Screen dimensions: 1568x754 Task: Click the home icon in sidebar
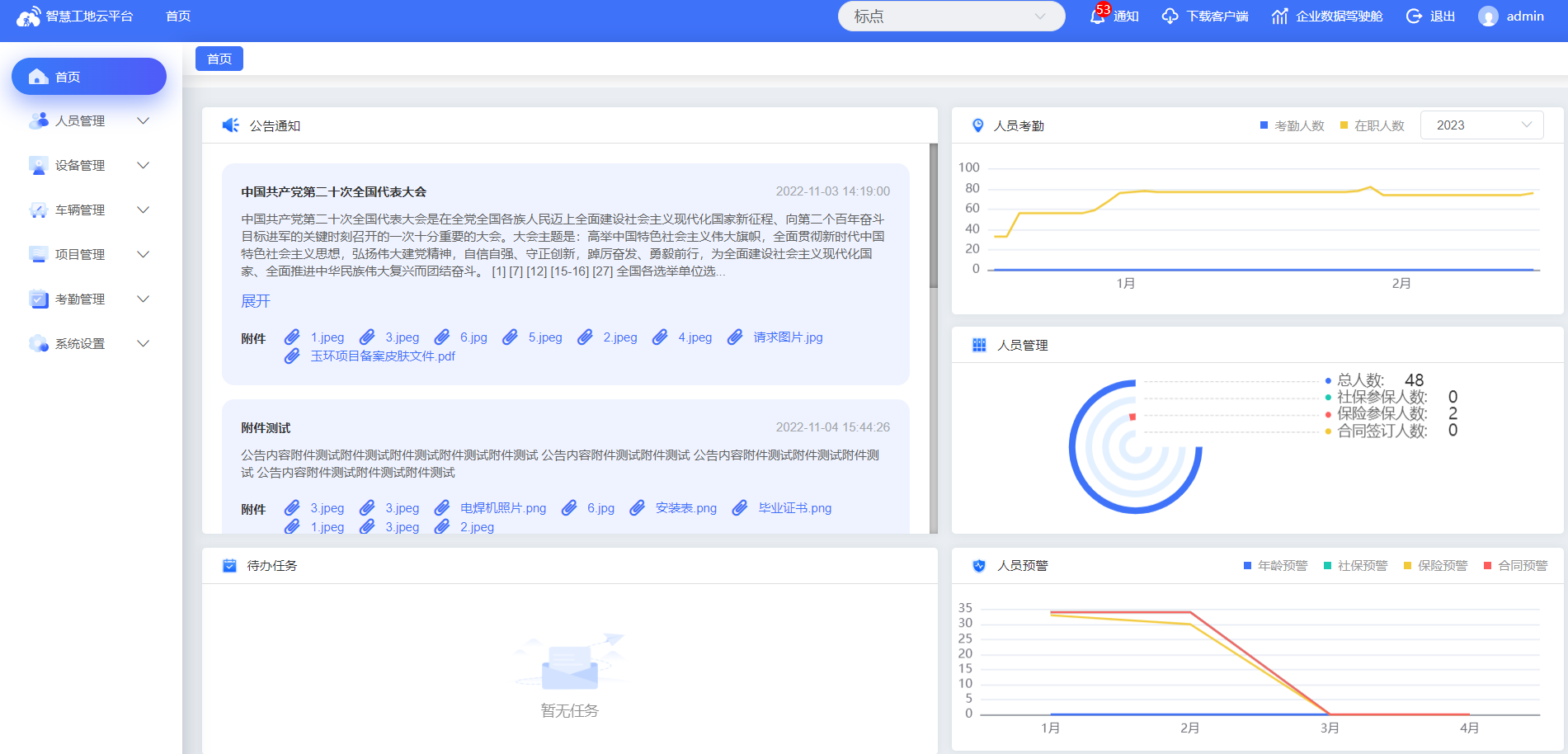[38, 77]
